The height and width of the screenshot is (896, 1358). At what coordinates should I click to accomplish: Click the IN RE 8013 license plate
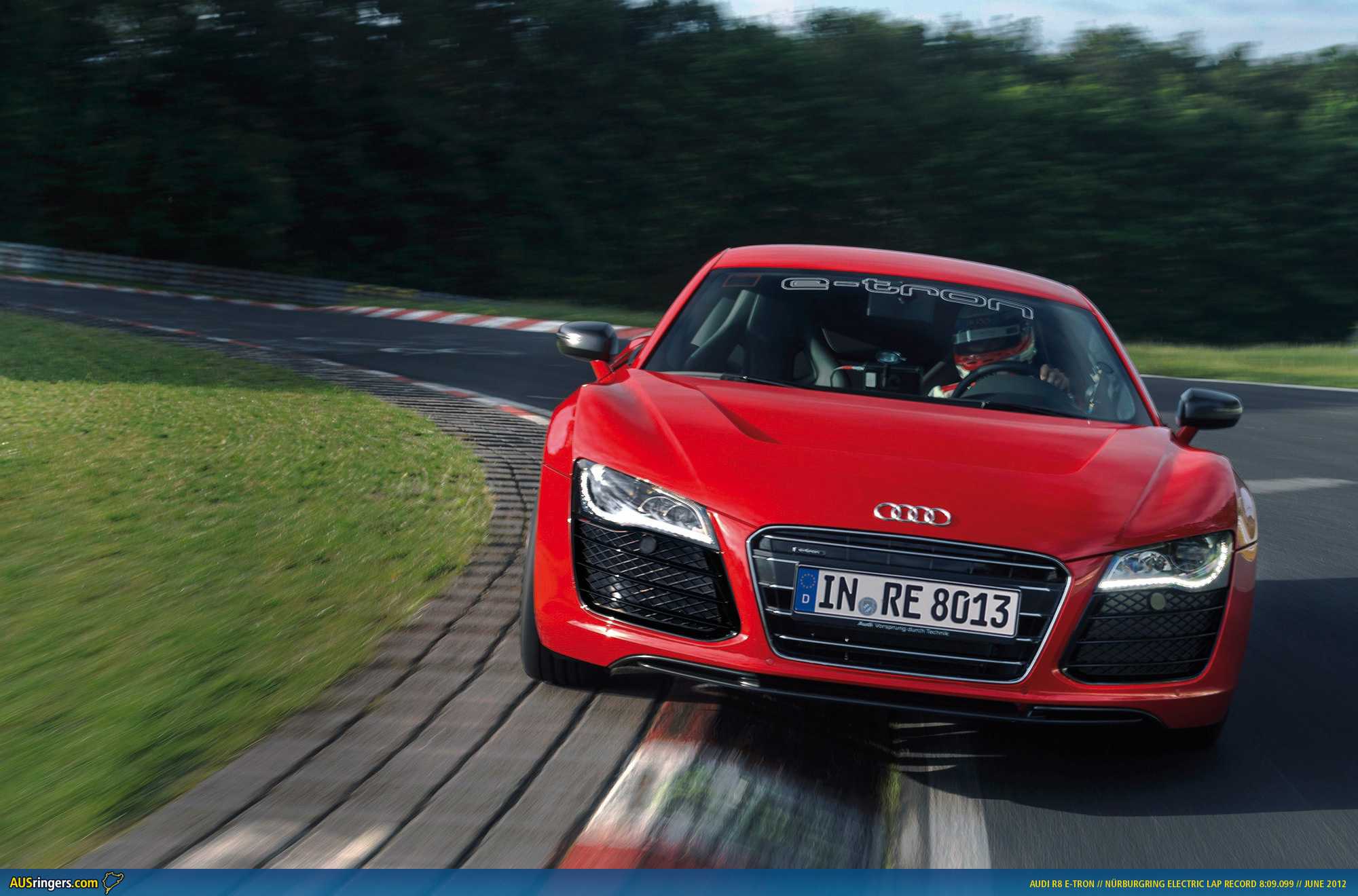pos(907,603)
